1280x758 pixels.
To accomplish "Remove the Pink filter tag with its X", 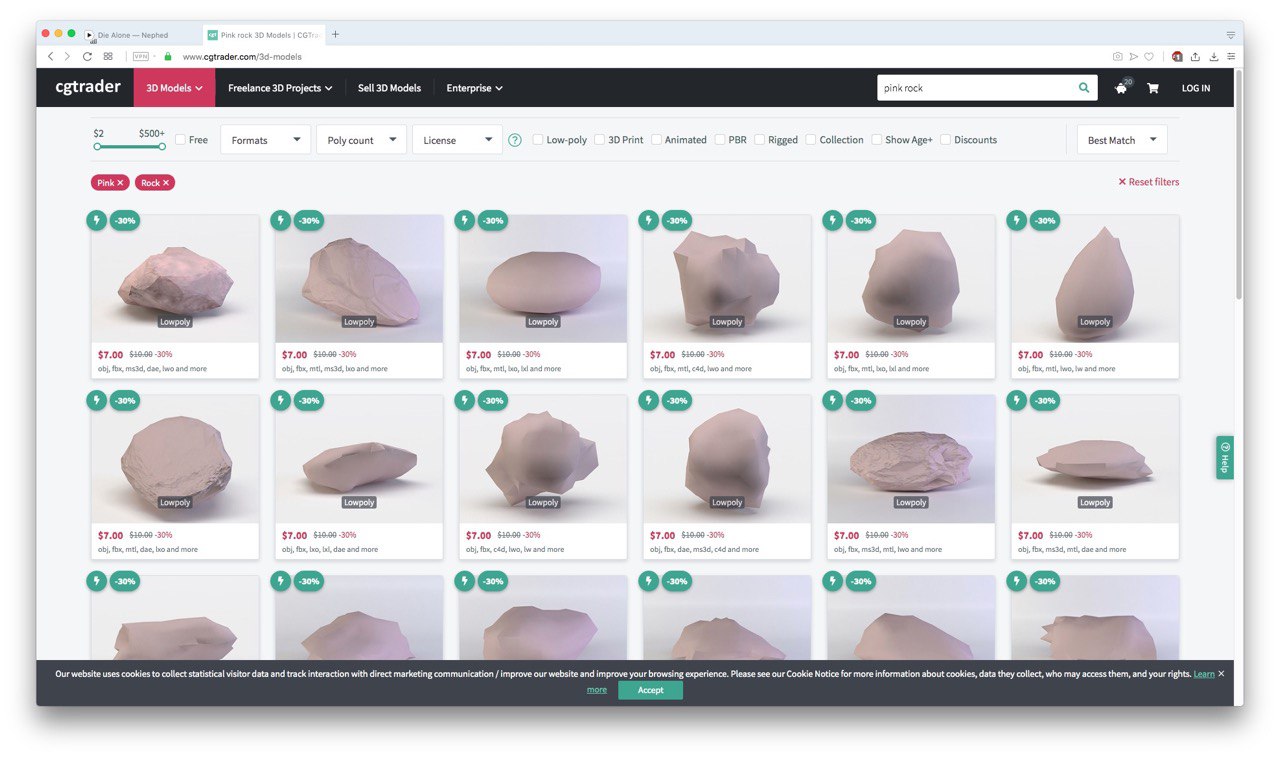I will (120, 183).
